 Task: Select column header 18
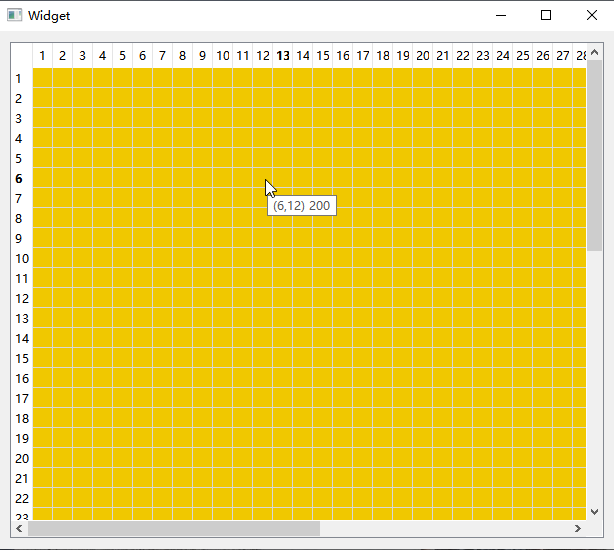[x=383, y=56]
